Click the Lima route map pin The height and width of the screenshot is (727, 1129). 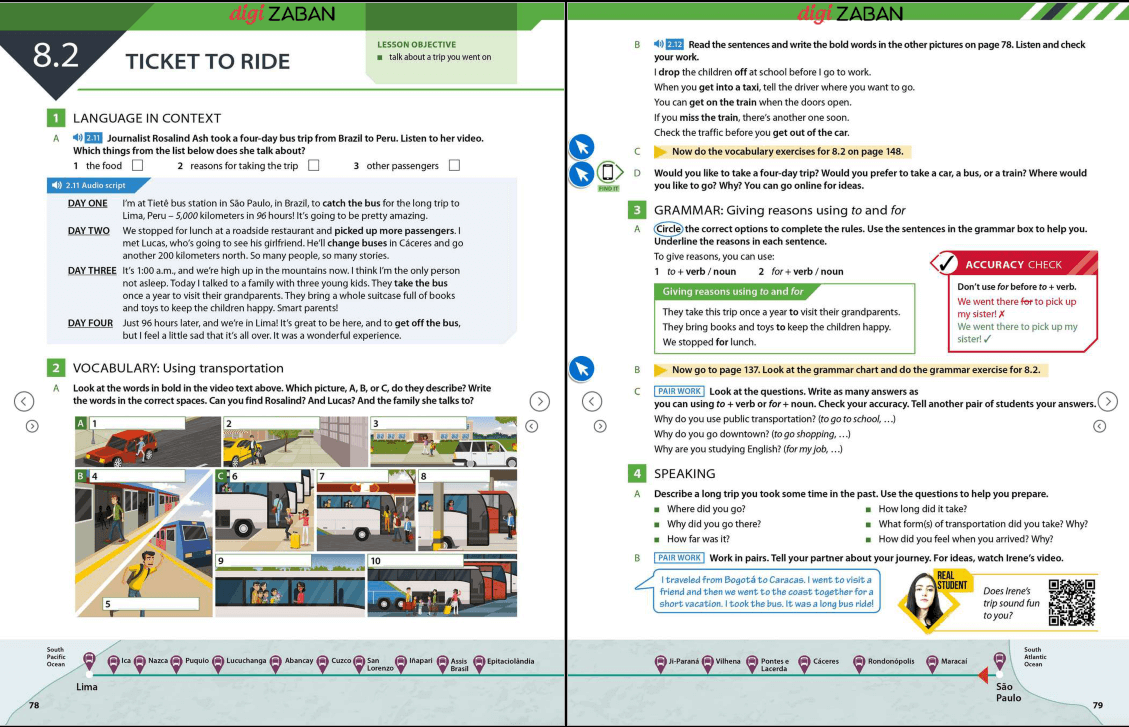pos(88,662)
